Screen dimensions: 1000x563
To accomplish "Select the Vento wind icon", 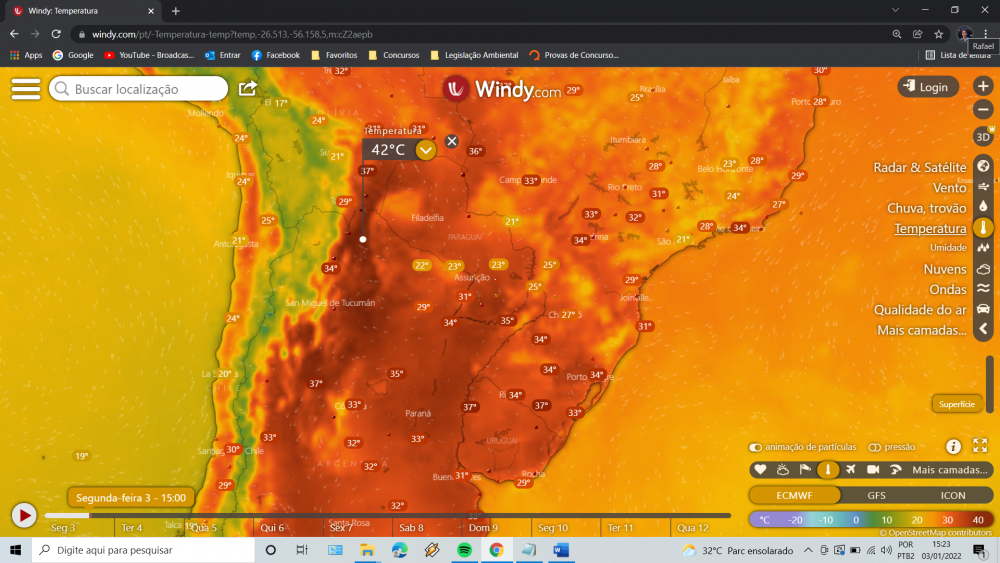I will (983, 187).
